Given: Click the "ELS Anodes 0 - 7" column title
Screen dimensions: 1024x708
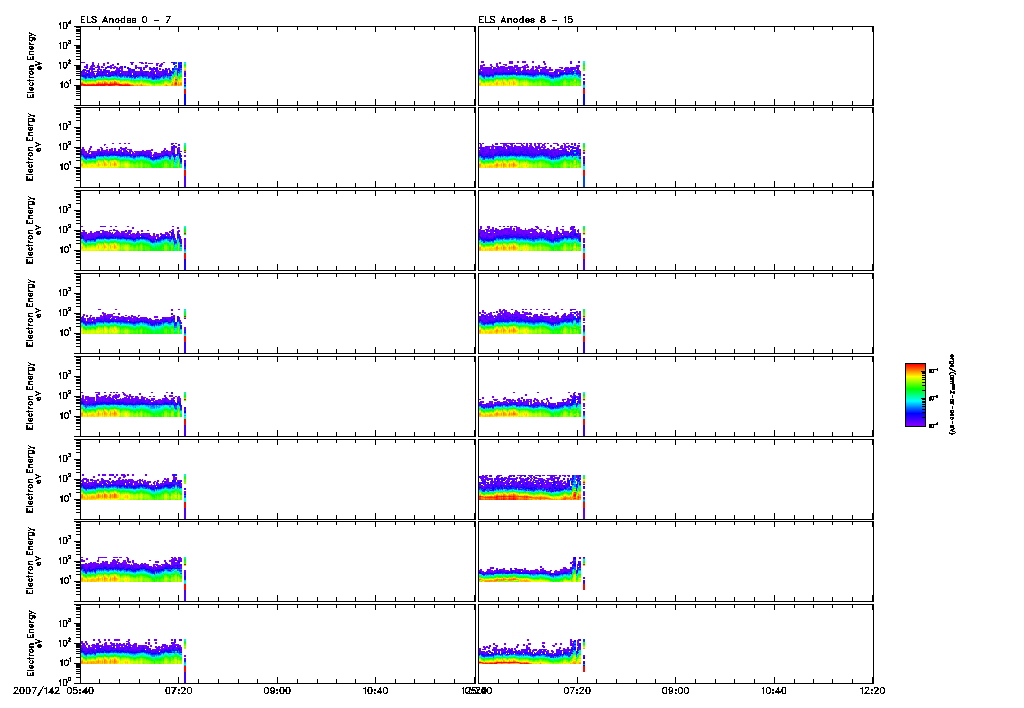Looking at the screenshot, I should tap(125, 20).
